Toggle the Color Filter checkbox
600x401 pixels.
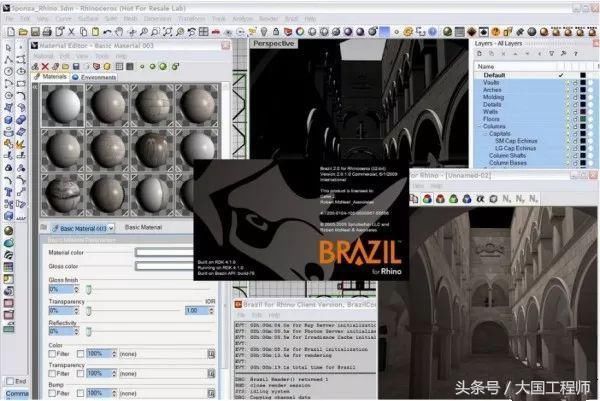53,353
